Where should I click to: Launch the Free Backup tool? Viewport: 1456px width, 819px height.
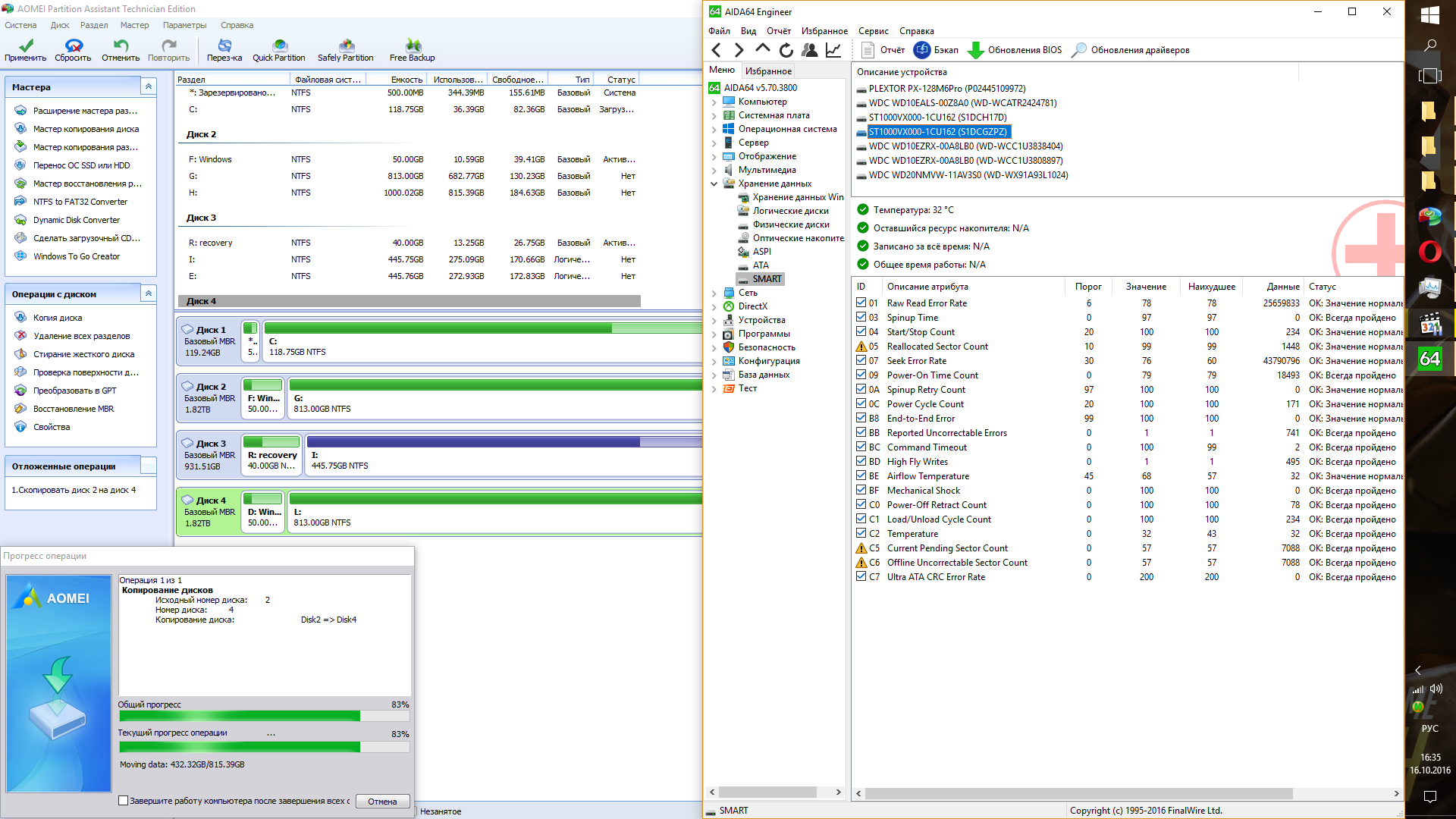[x=413, y=45]
